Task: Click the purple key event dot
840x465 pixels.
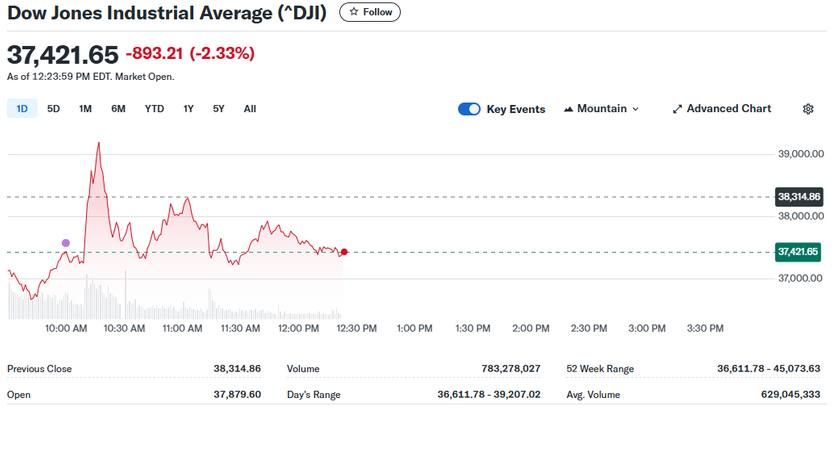Action: coord(66,243)
